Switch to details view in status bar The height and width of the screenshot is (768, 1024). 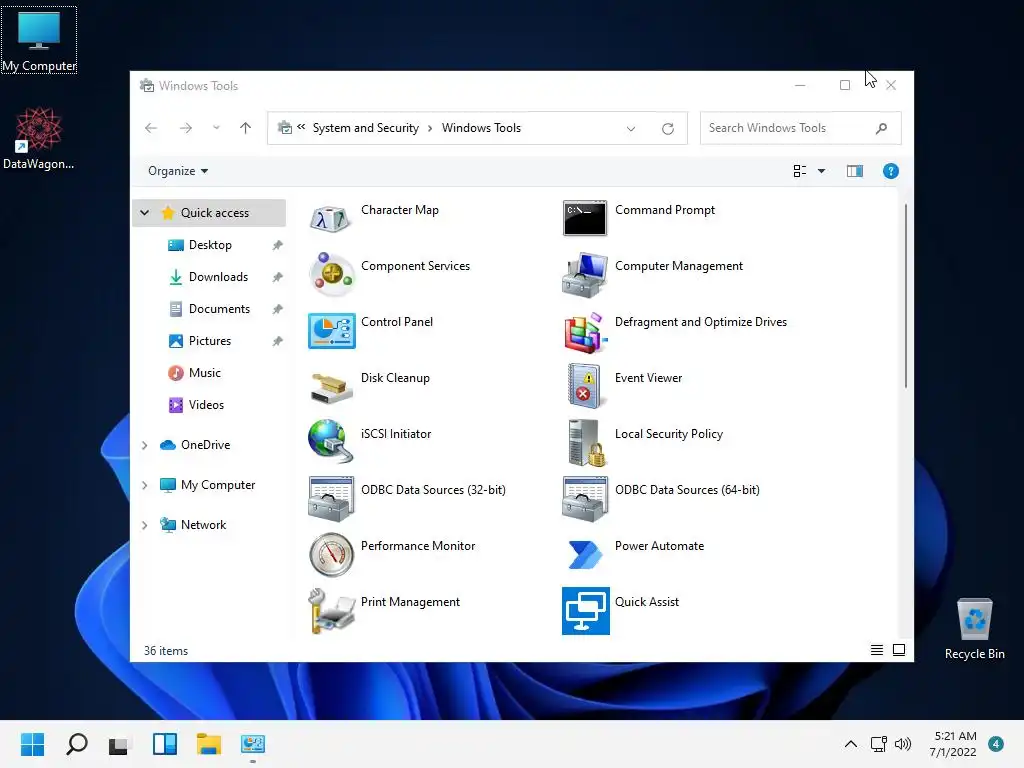coord(876,650)
